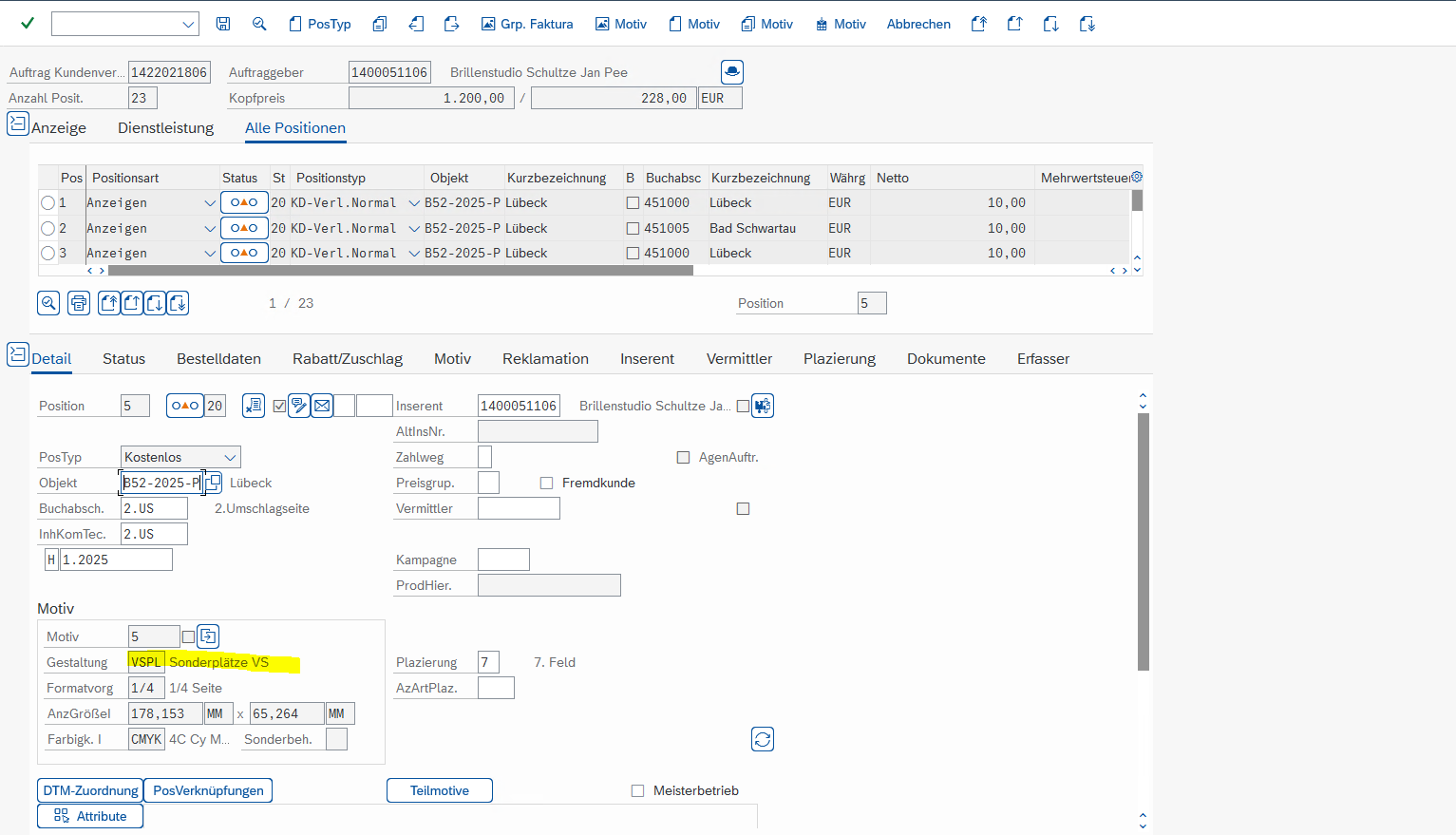Open the command field dropdown in toolbar
Image resolution: width=1456 pixels, height=835 pixels.
click(188, 25)
